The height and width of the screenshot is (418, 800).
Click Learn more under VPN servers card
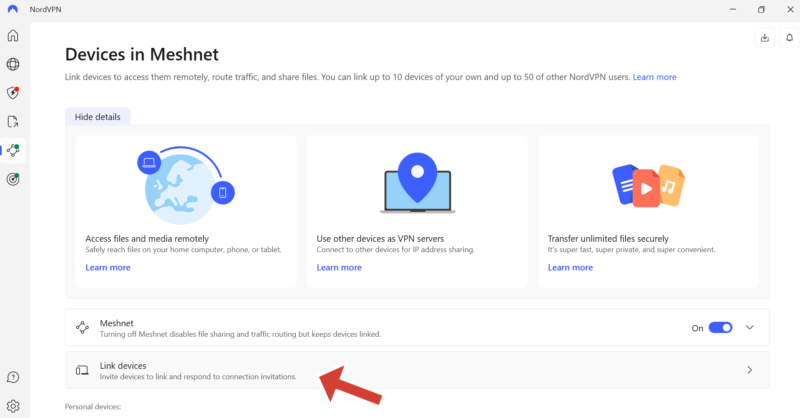[x=339, y=268]
